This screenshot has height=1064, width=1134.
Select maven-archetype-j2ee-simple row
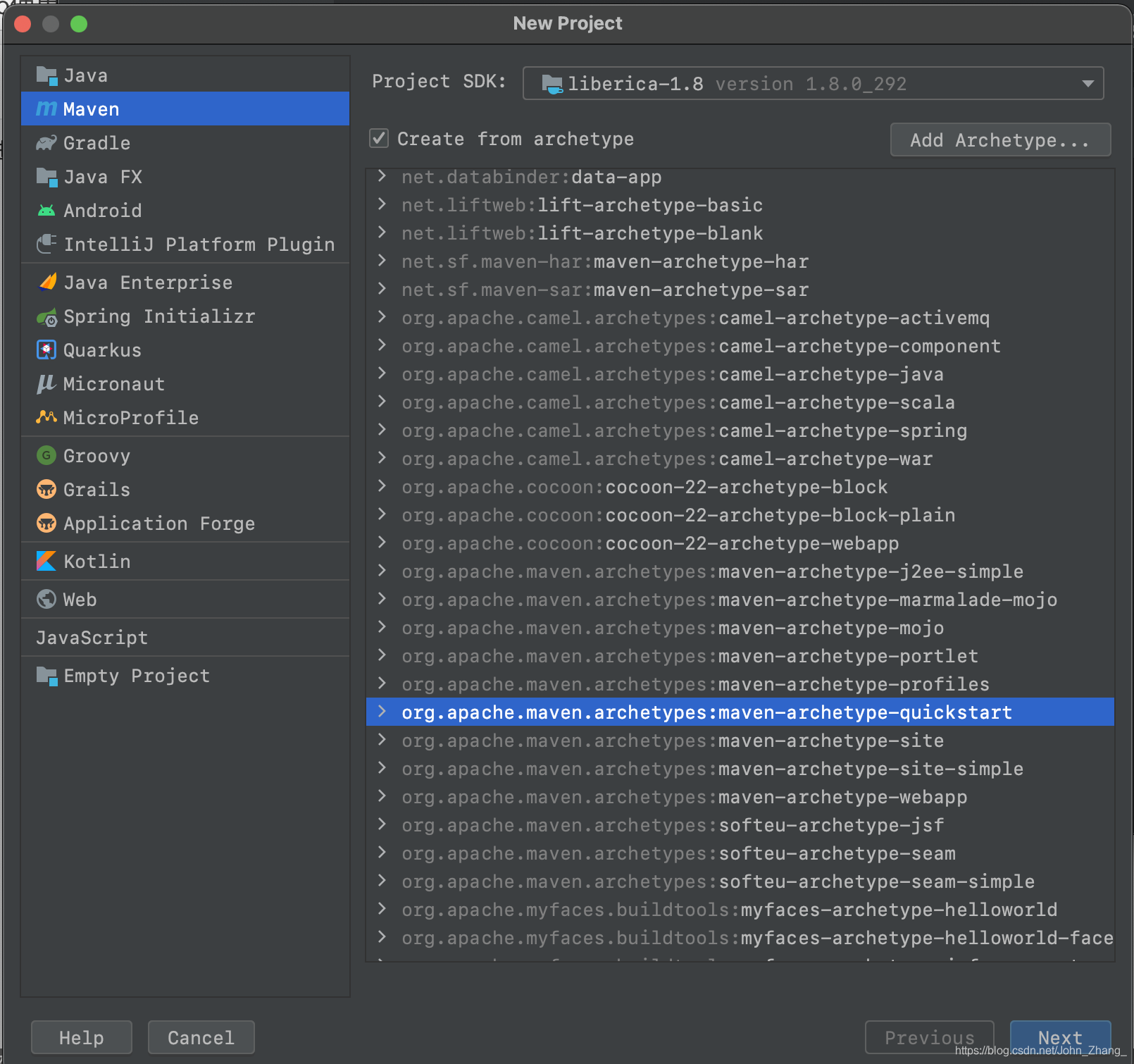[740, 571]
